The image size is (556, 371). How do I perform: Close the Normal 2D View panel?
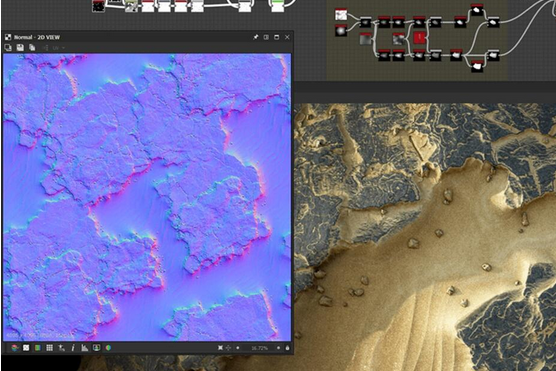[x=287, y=37]
